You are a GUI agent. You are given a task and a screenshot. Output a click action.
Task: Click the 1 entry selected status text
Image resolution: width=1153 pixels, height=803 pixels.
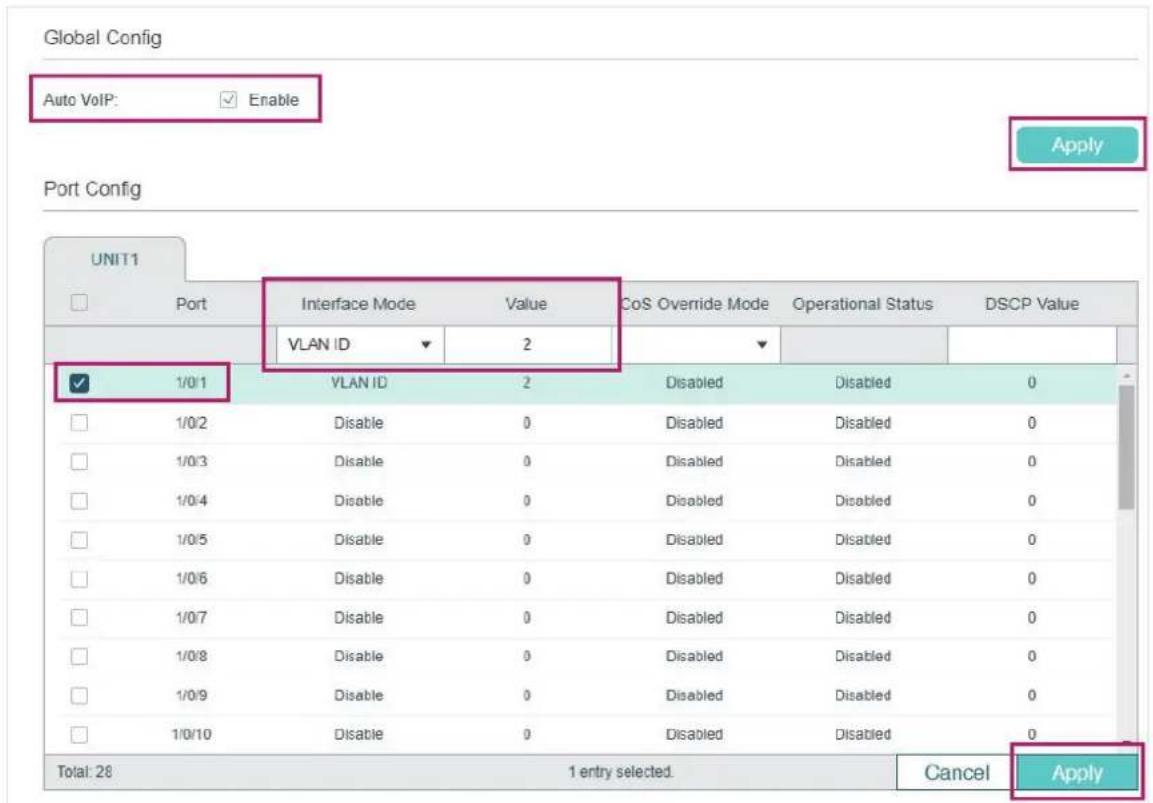[621, 772]
